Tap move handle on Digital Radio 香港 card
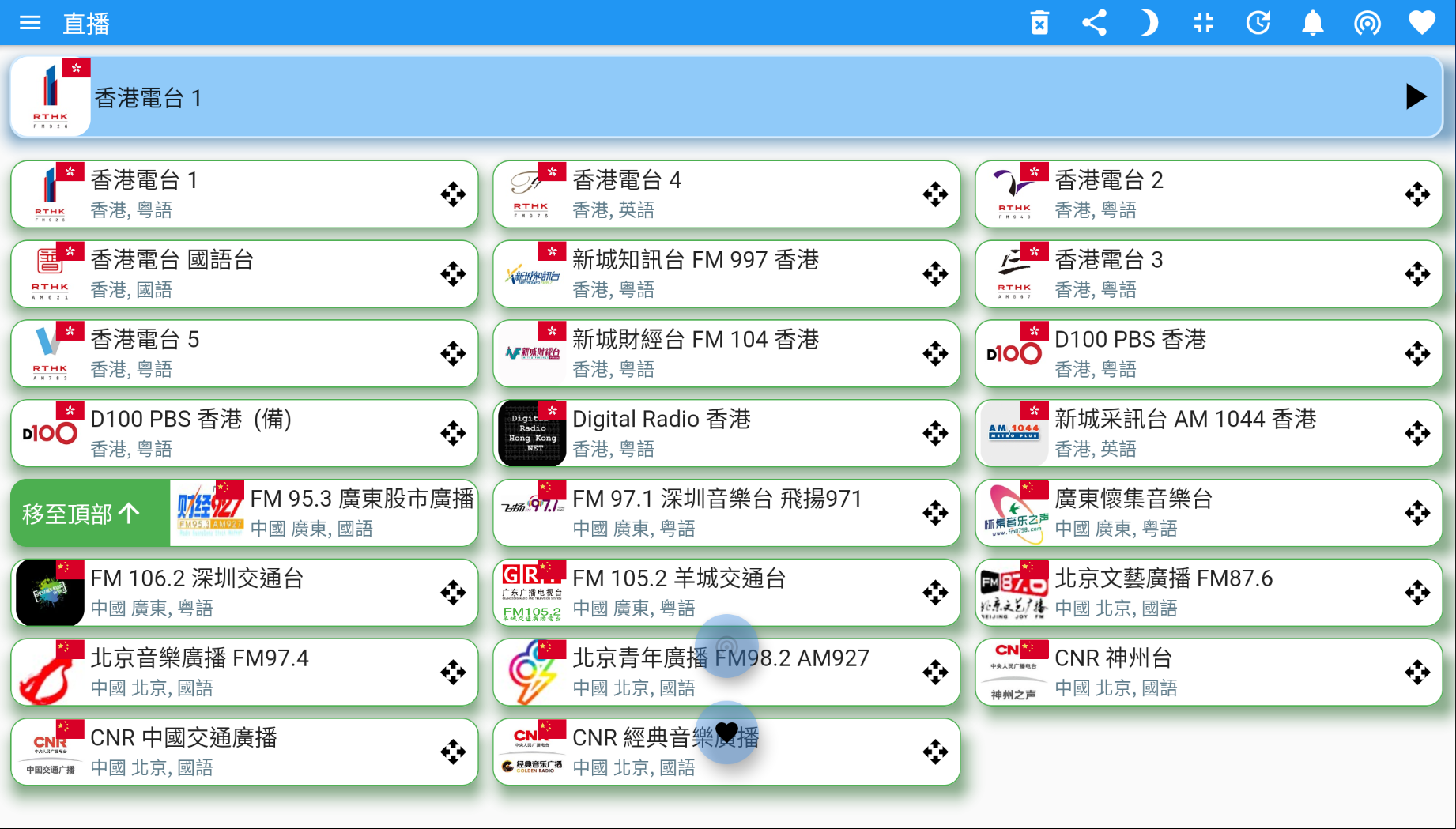This screenshot has height=829, width=1456. tap(935, 433)
